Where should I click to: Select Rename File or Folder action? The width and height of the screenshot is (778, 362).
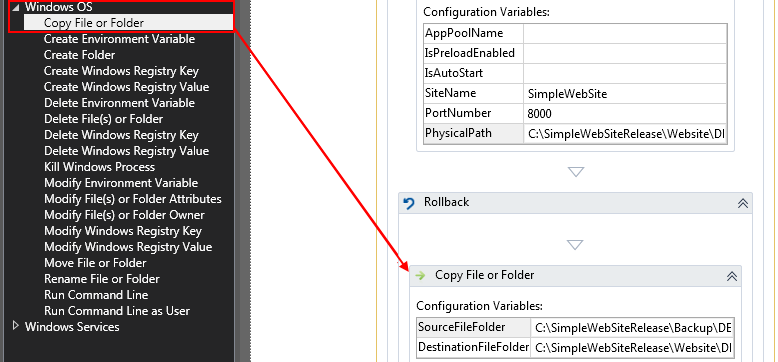click(102, 279)
